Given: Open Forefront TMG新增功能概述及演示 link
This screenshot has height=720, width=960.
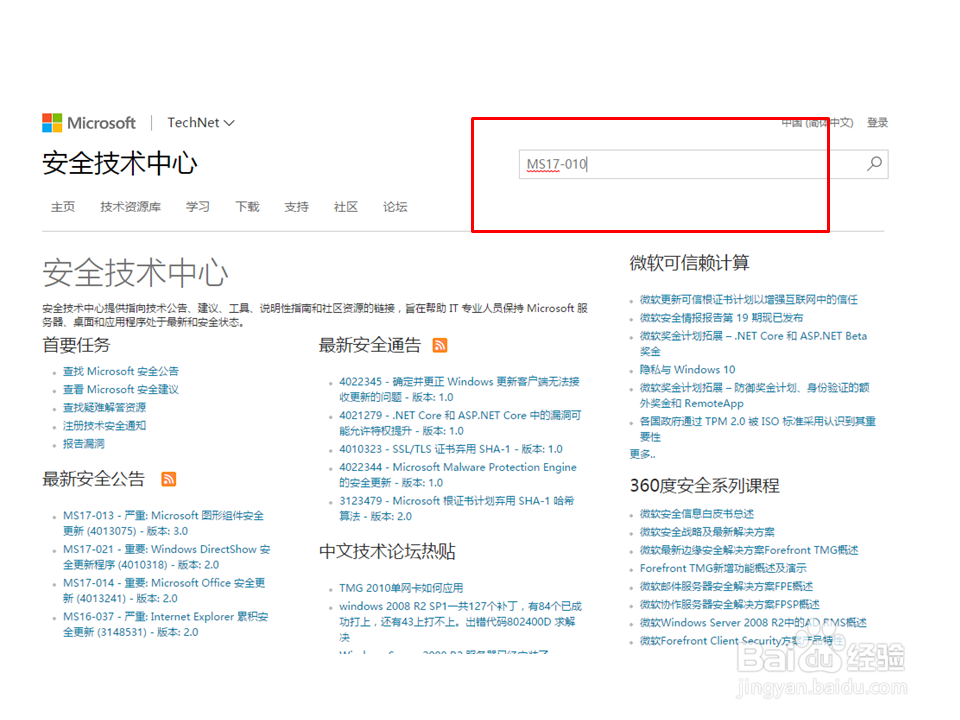Looking at the screenshot, I should pyautogui.click(x=723, y=568).
